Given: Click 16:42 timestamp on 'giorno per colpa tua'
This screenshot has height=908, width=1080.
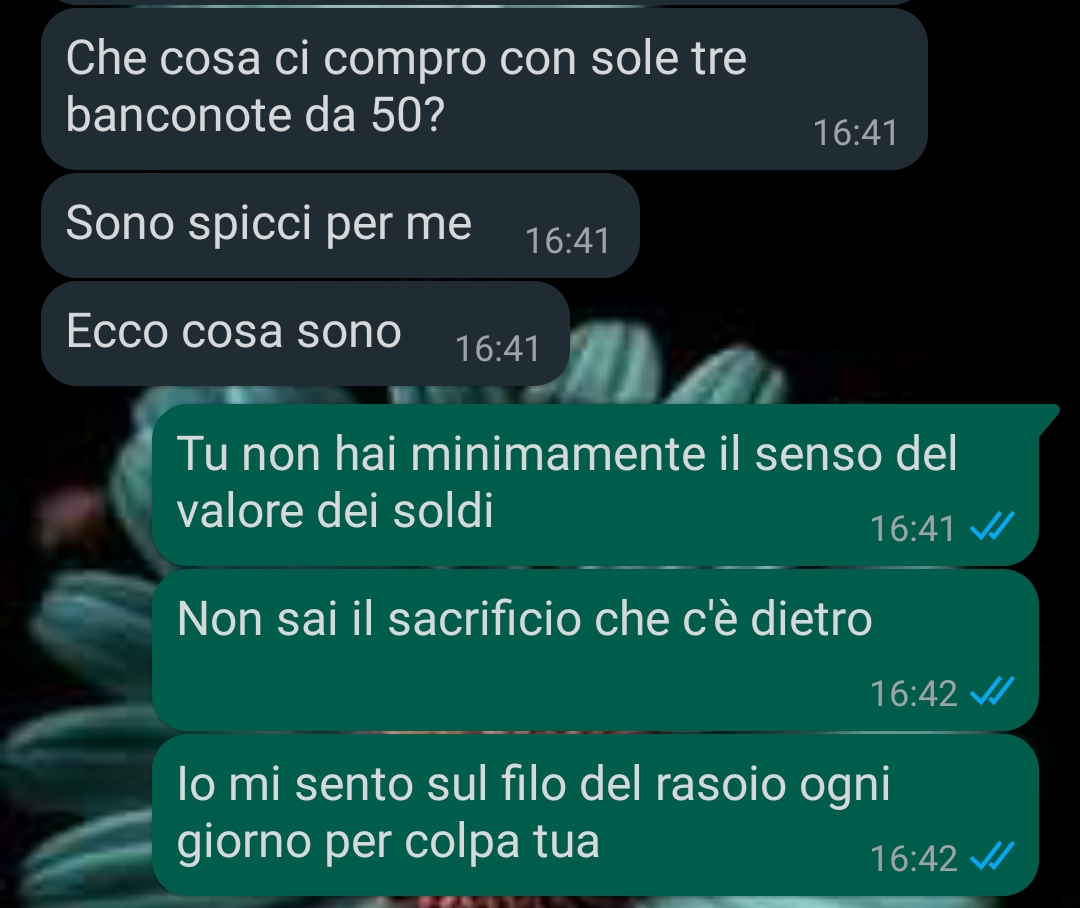Looking at the screenshot, I should coord(913,858).
